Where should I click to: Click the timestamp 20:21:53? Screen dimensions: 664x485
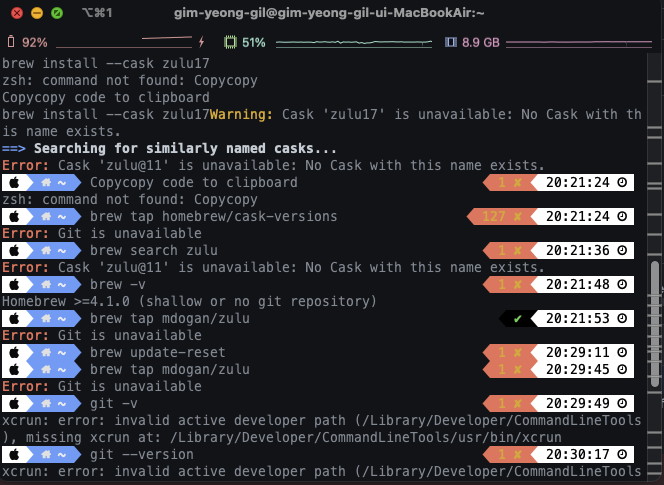(x=578, y=319)
